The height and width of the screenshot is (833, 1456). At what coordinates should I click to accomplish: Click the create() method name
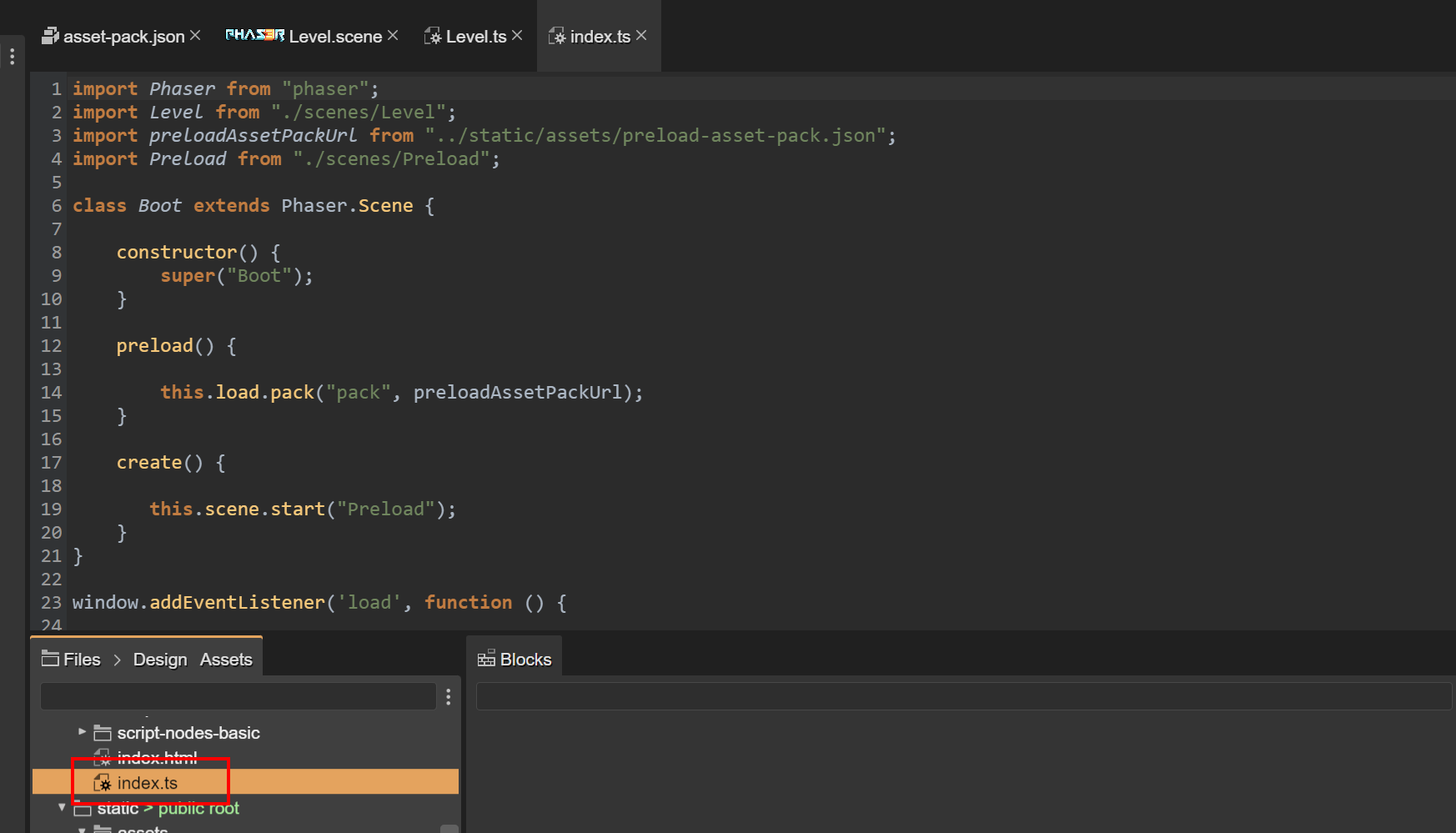point(149,462)
